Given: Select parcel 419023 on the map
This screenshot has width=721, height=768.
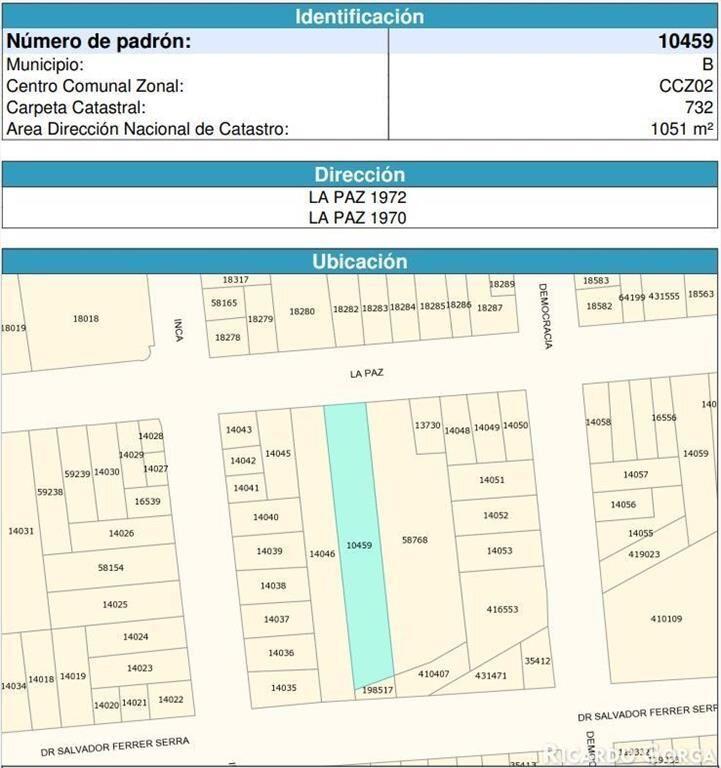Looking at the screenshot, I should [x=644, y=554].
